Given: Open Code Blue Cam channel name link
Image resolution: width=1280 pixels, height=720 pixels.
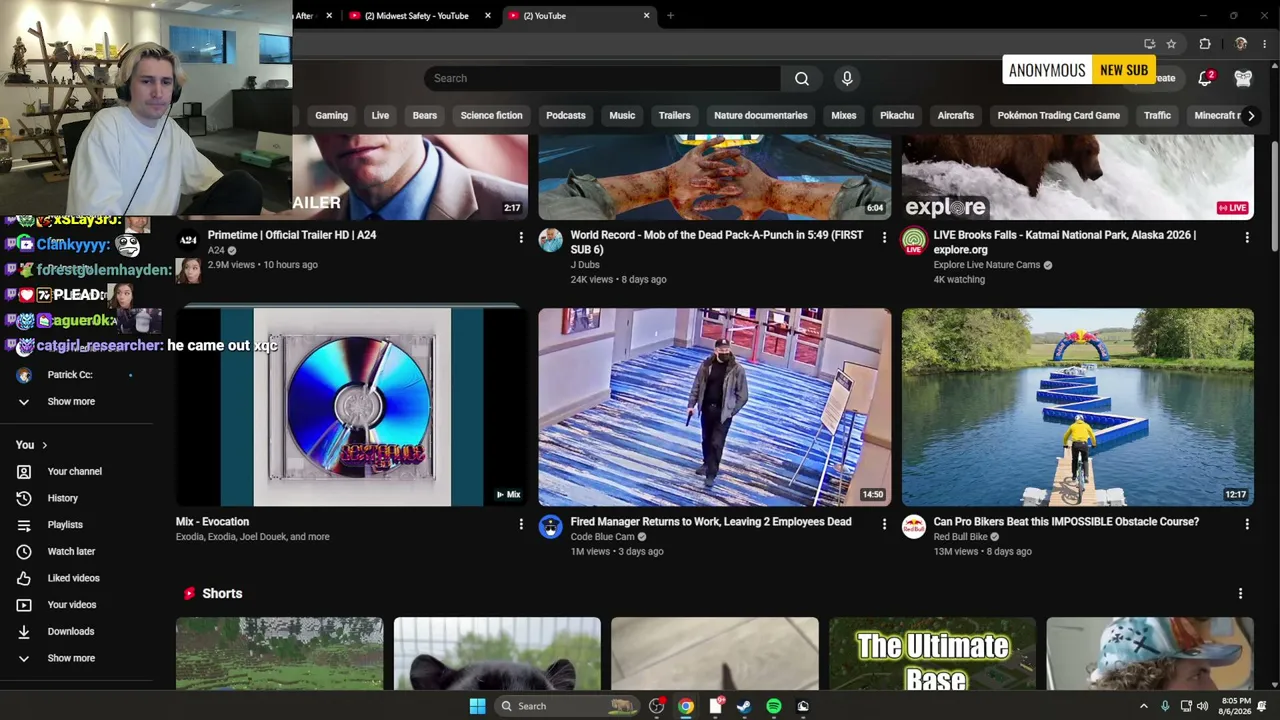Looking at the screenshot, I should pos(602,537).
